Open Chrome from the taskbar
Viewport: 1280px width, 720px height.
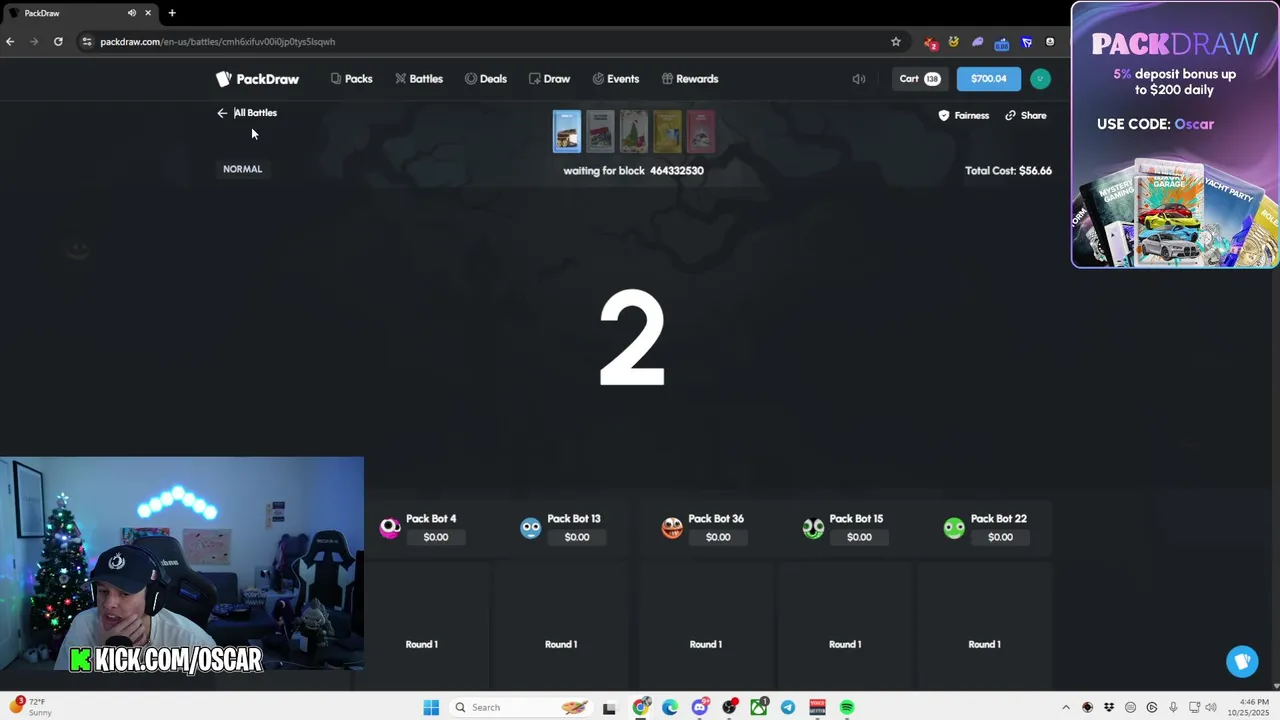point(641,708)
